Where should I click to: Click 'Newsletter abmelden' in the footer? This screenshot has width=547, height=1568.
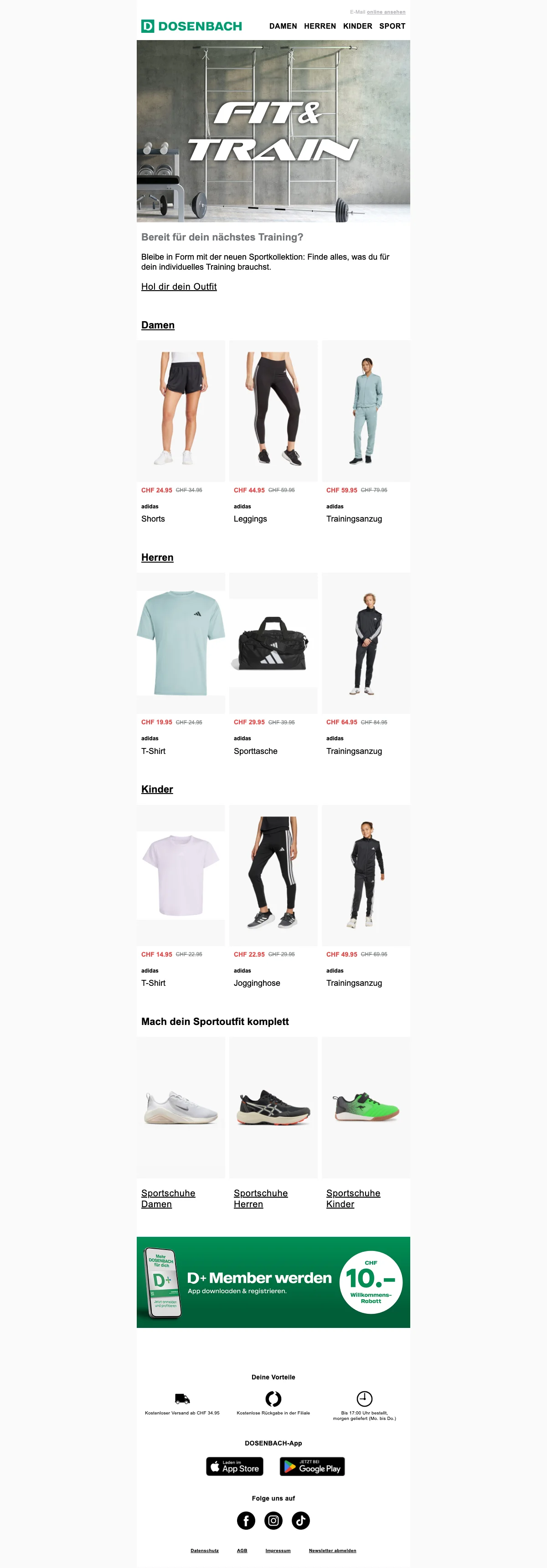coord(333,1550)
